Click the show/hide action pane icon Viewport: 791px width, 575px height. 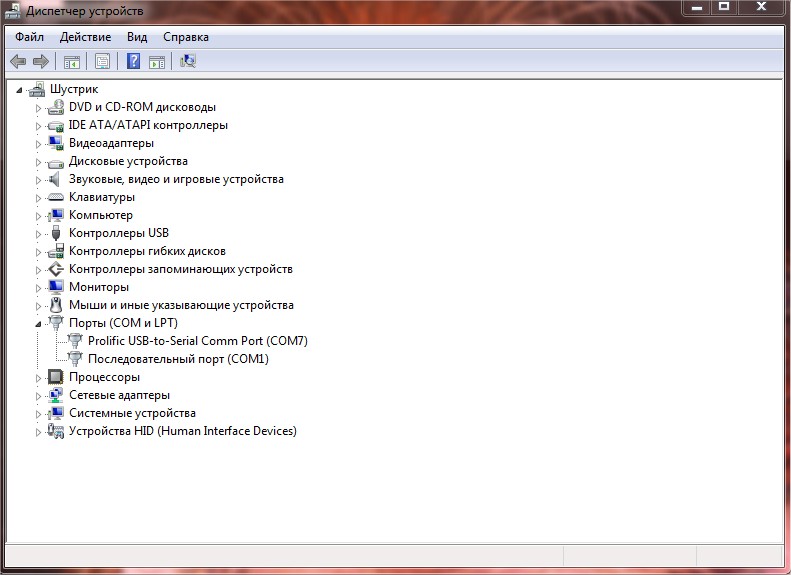[157, 62]
